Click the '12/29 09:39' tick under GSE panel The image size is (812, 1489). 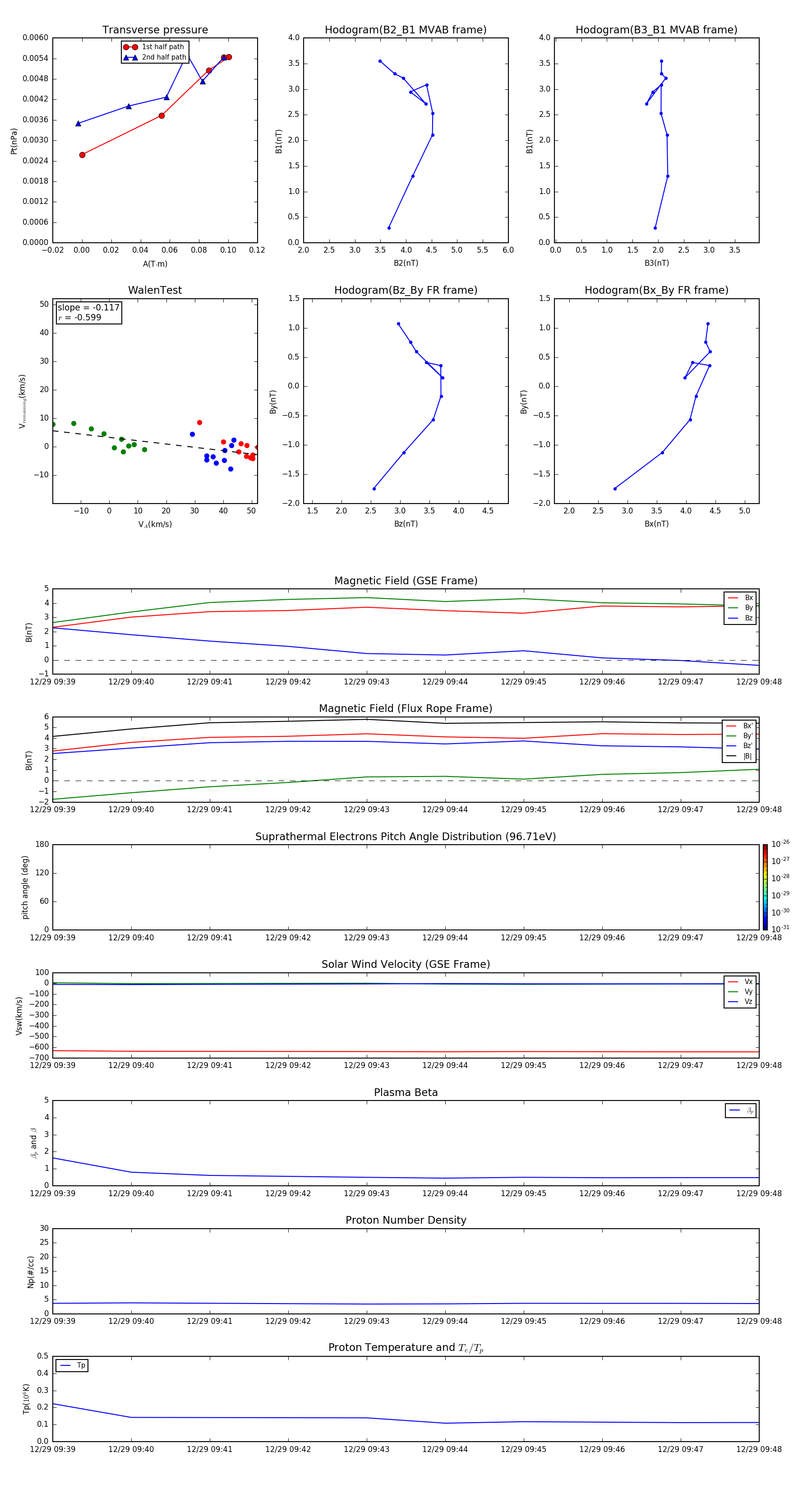pyautogui.click(x=53, y=682)
